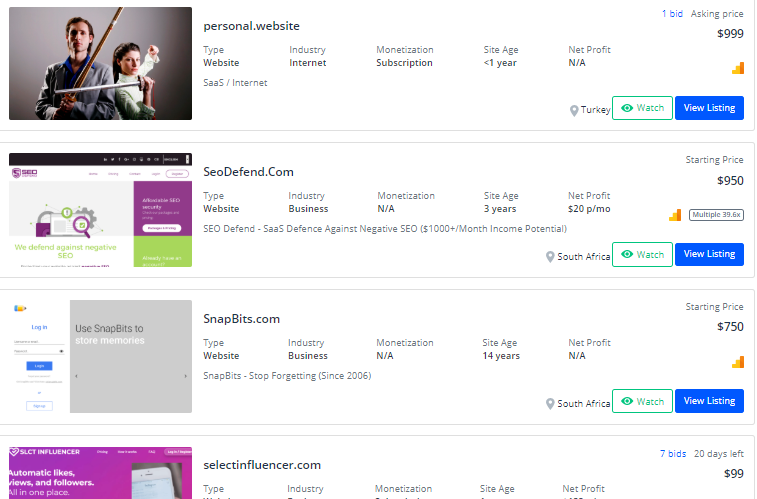Screen dimensions: 757x499
Task: View Listing for personal.website
Action: point(709,108)
